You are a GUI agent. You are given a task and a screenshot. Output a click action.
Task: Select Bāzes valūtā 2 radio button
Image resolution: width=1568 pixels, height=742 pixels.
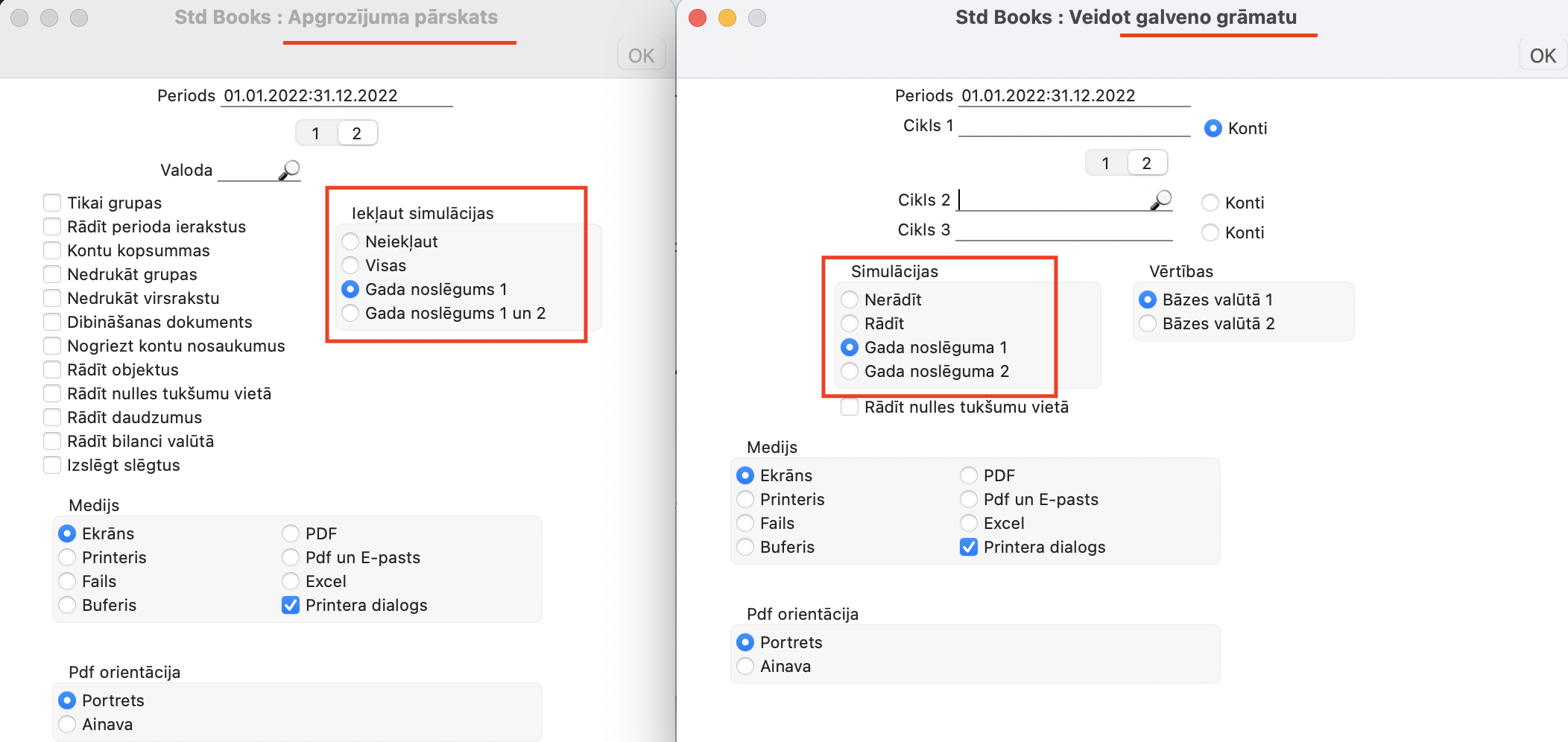[x=1148, y=323]
